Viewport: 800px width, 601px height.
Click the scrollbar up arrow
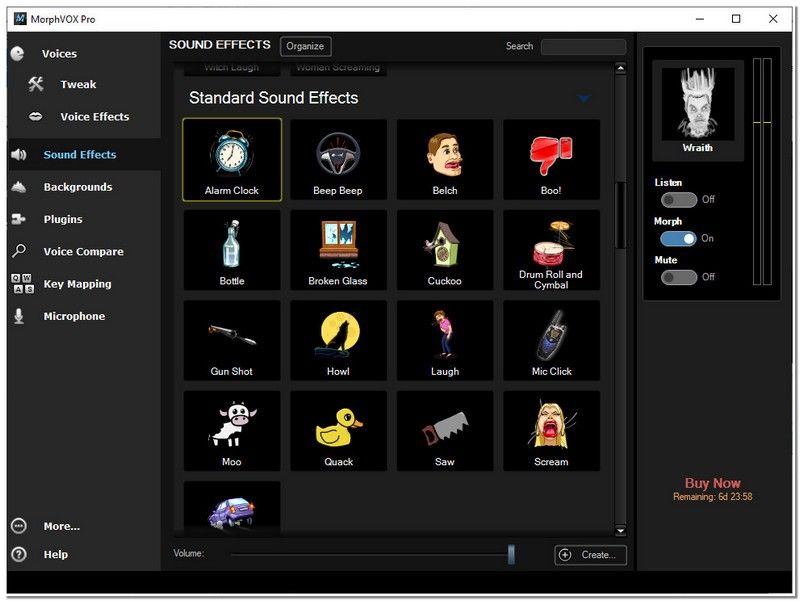point(620,68)
